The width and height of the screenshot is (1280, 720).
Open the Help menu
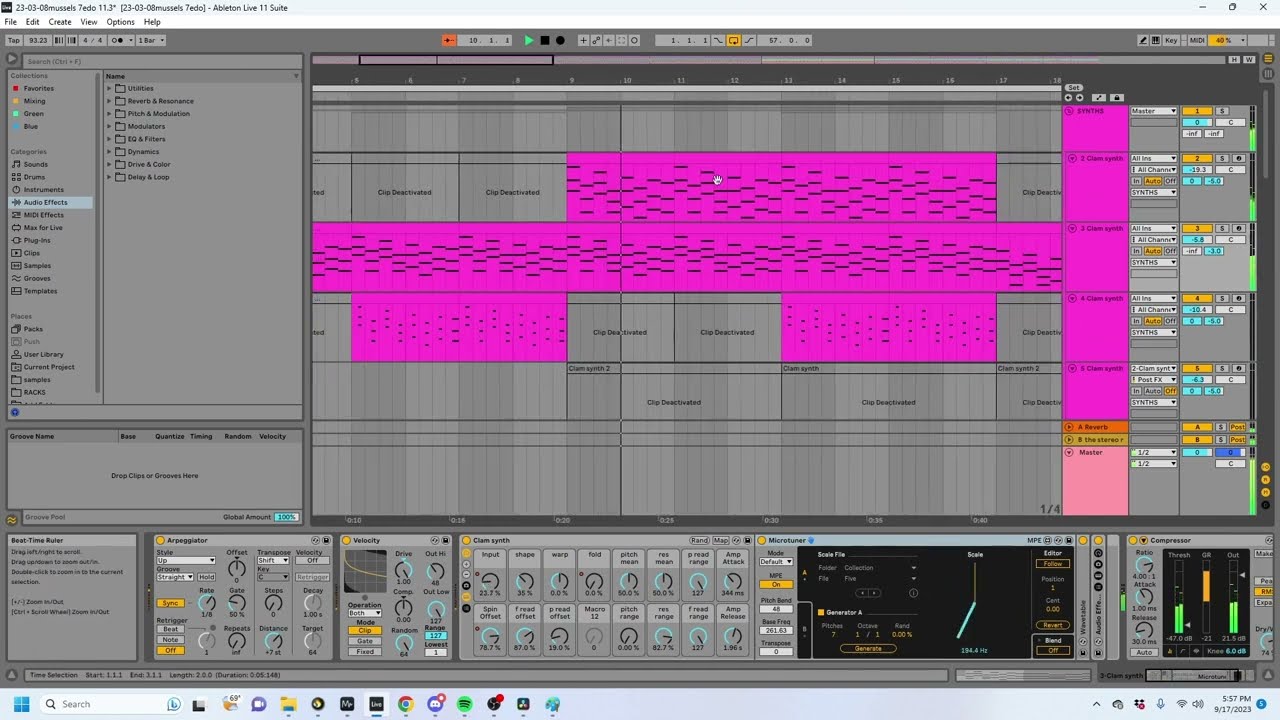(152, 22)
